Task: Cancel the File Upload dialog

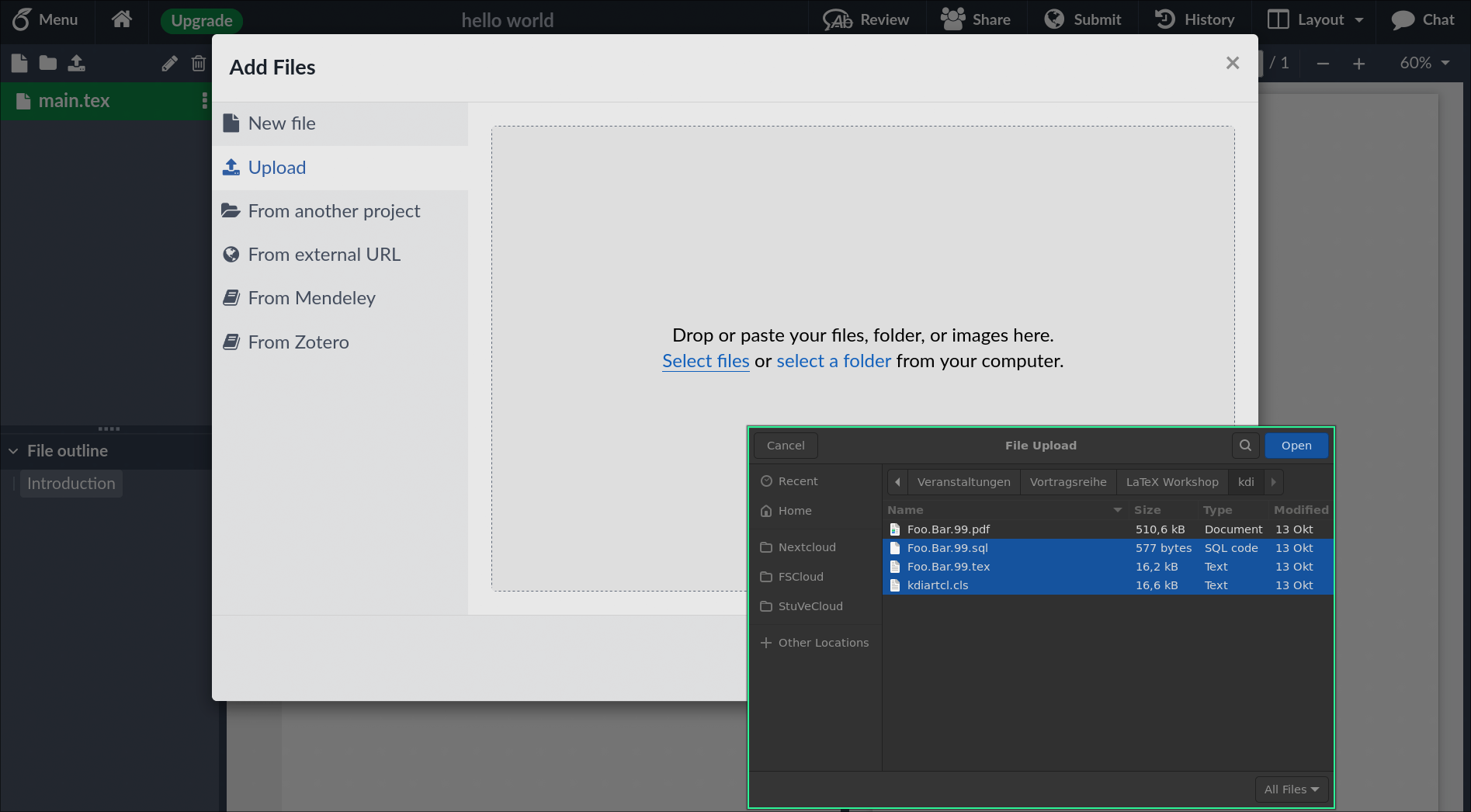Action: (786, 446)
